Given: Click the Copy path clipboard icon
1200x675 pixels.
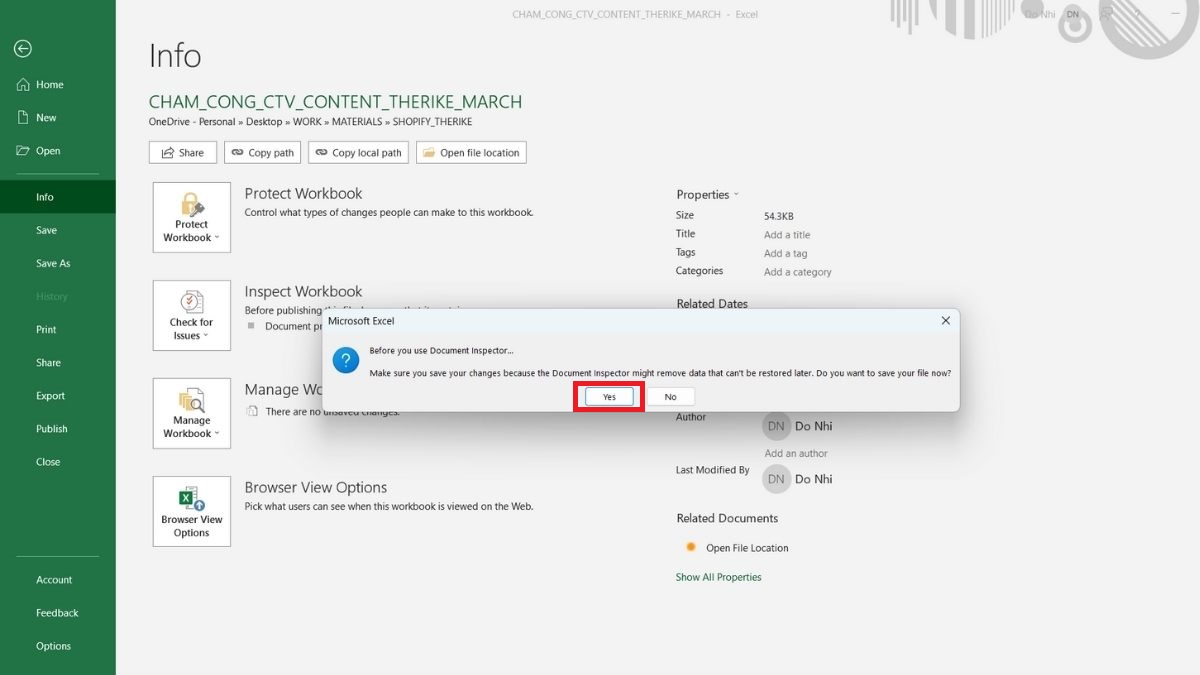Looking at the screenshot, I should tap(236, 152).
